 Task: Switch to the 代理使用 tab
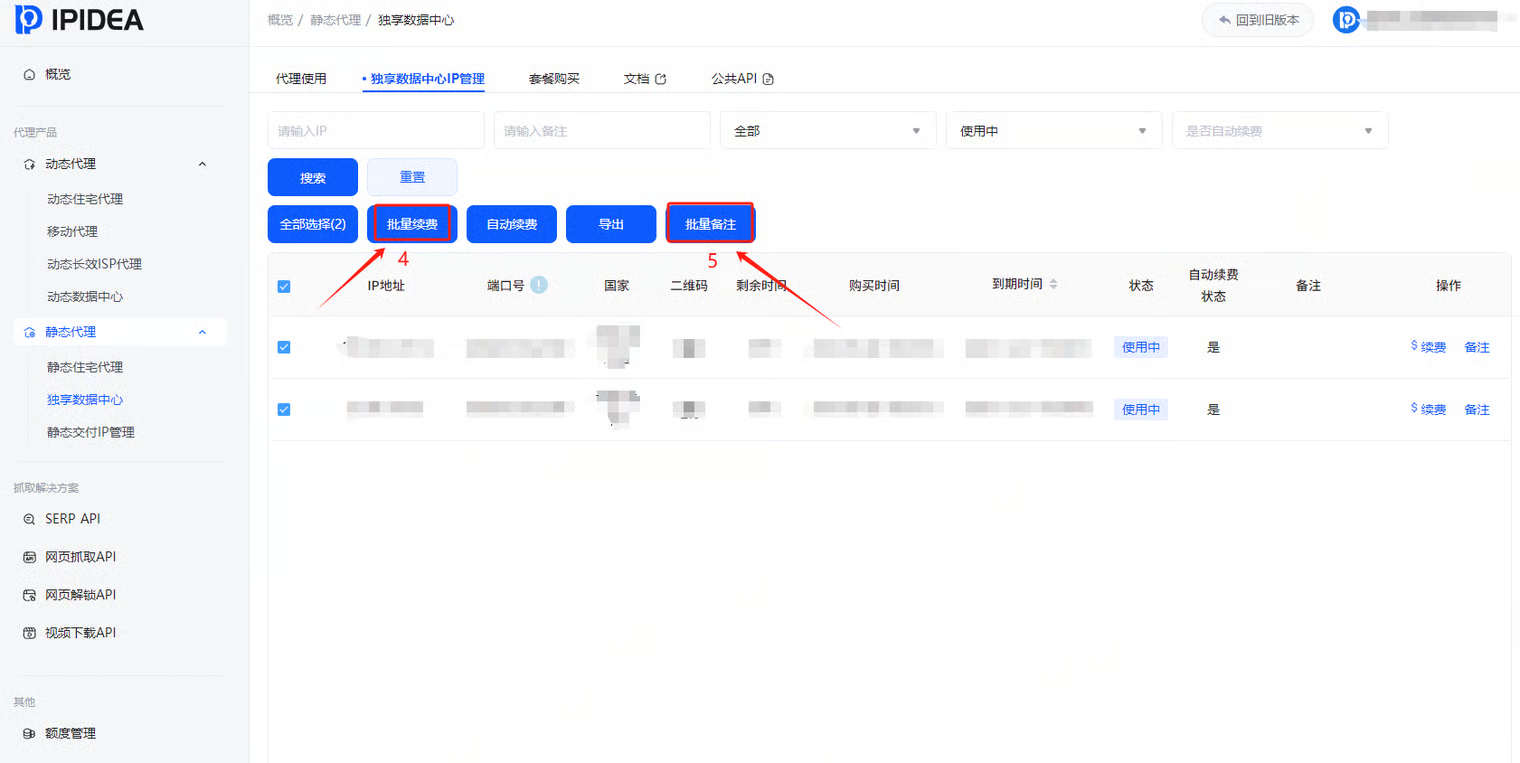pyautogui.click(x=301, y=78)
